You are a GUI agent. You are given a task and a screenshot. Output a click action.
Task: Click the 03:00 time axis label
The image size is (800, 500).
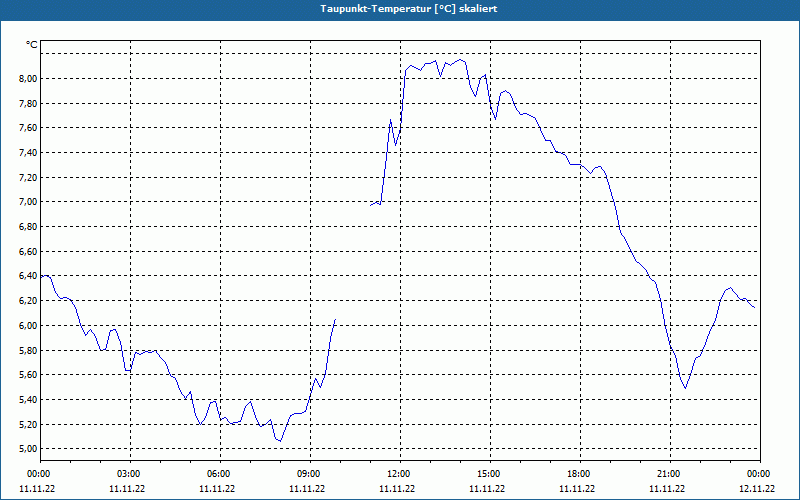[x=130, y=474]
